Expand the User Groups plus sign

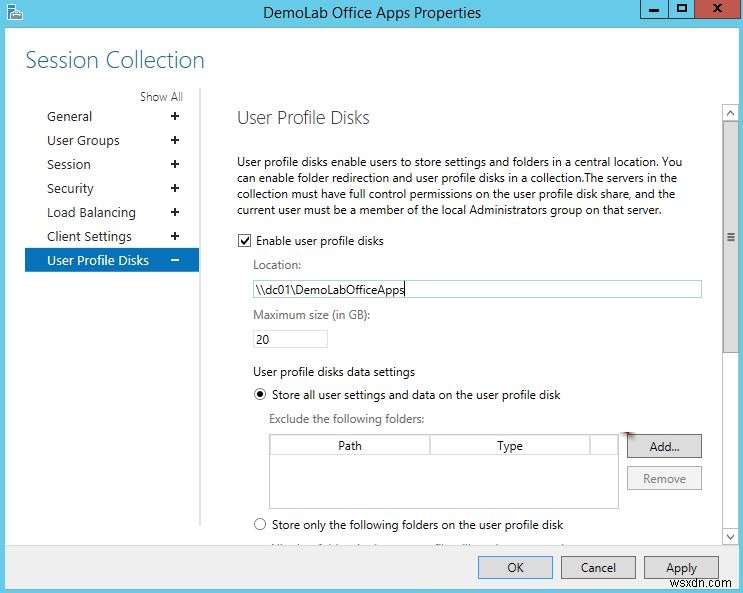coord(175,140)
